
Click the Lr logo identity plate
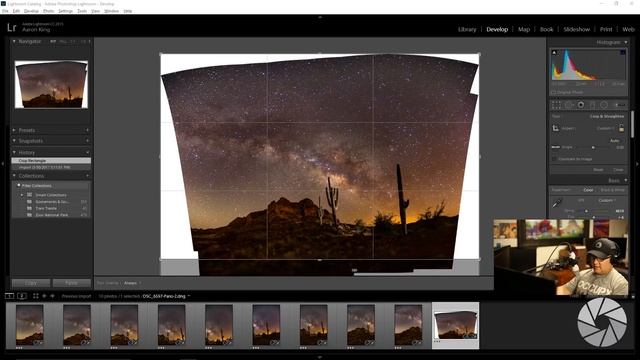(12, 27)
